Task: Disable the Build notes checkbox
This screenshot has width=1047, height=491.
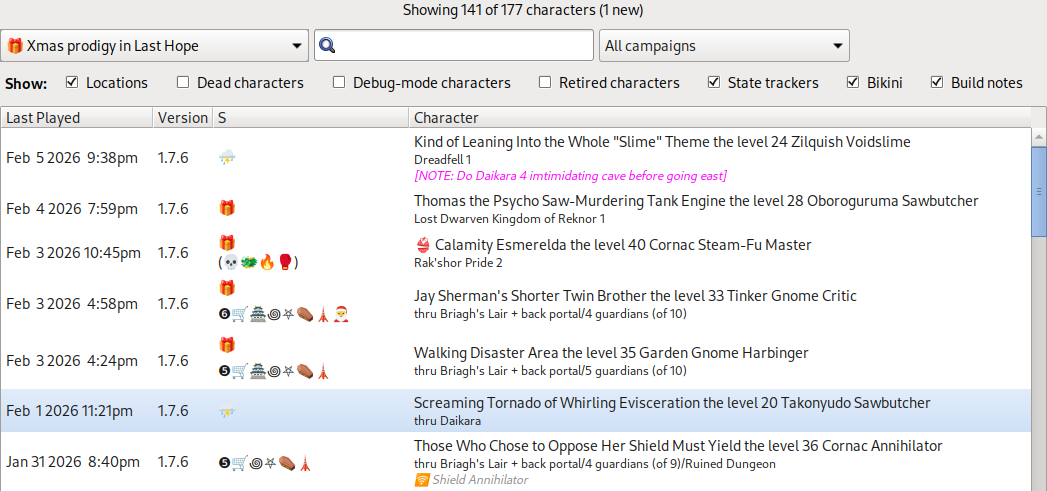Action: tap(937, 83)
